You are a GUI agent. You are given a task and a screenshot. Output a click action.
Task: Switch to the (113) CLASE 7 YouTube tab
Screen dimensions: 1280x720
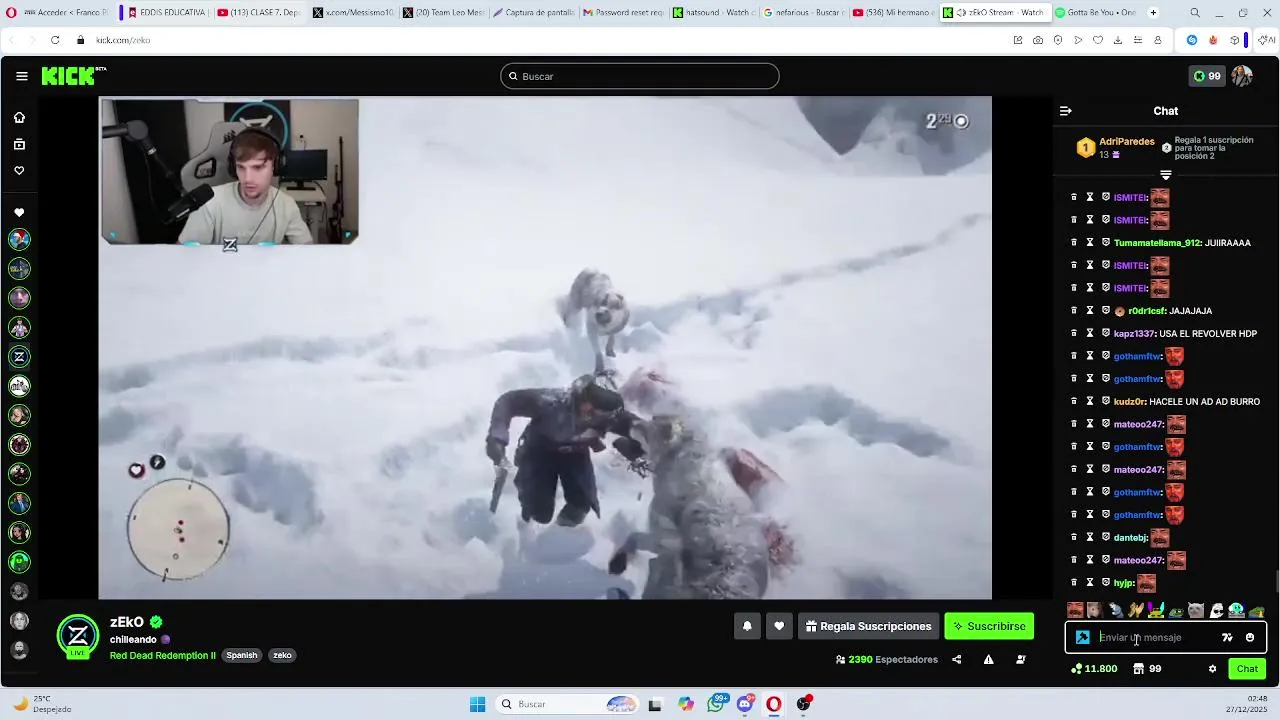pos(258,13)
